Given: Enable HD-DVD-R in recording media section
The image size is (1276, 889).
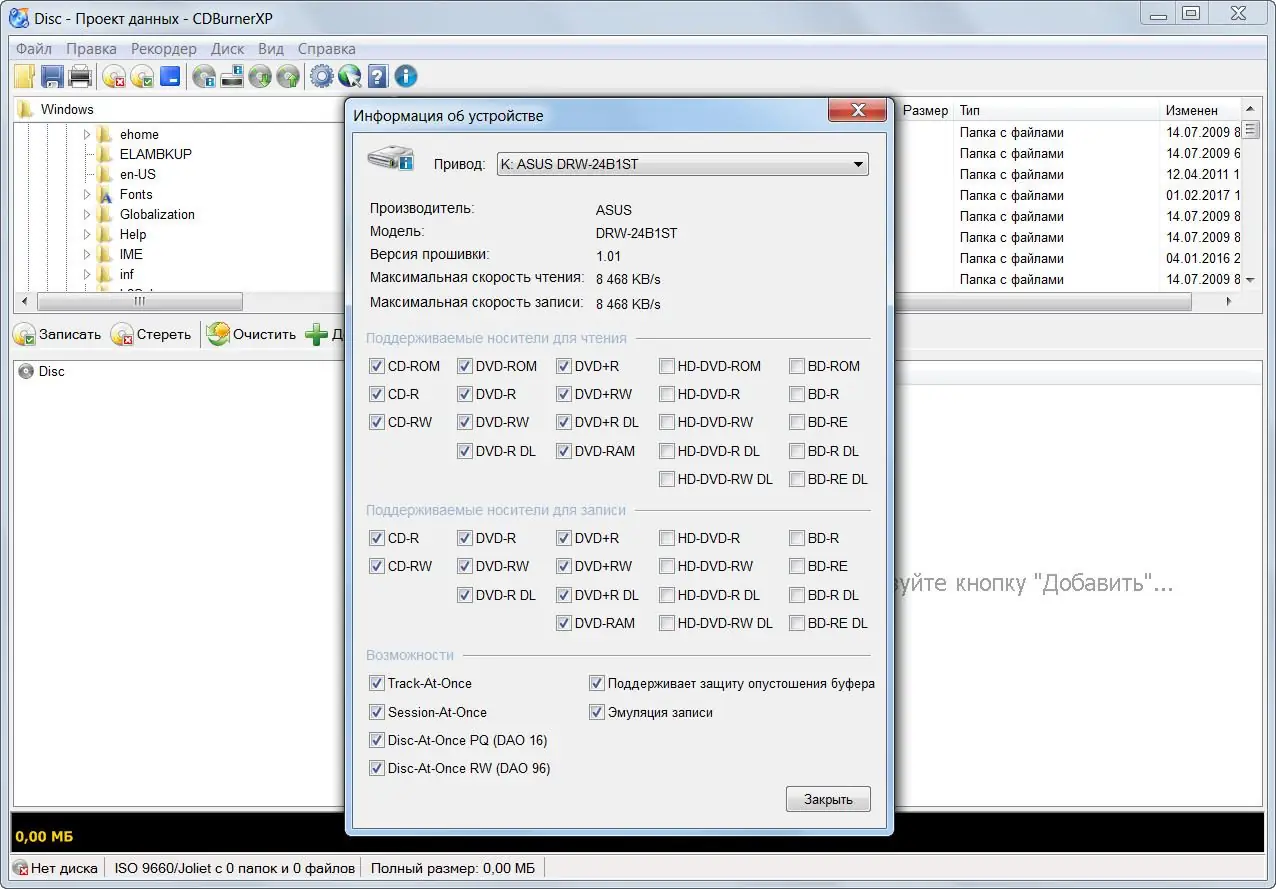Looking at the screenshot, I should tap(667, 538).
